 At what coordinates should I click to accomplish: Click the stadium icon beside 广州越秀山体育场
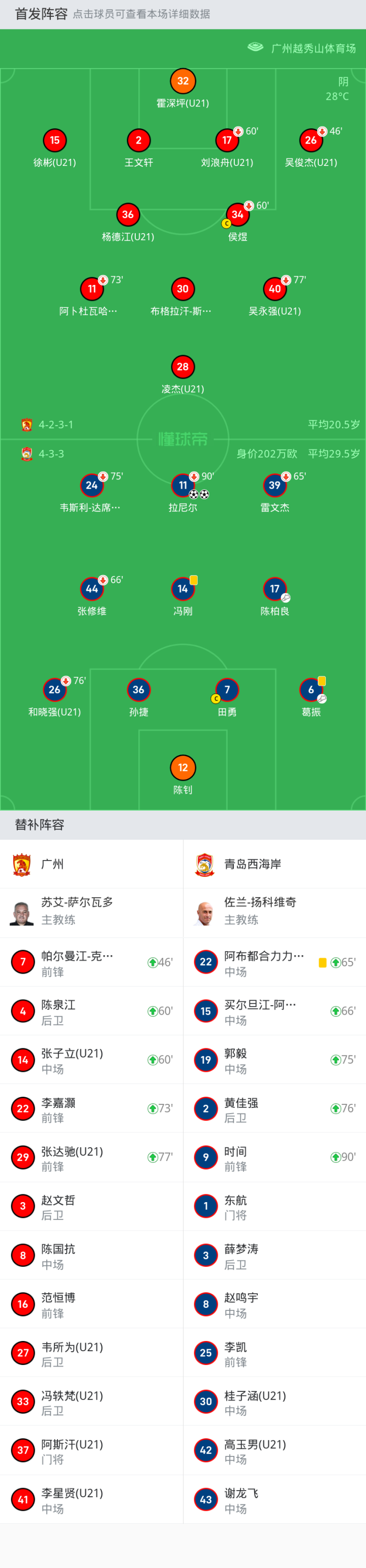[255, 47]
